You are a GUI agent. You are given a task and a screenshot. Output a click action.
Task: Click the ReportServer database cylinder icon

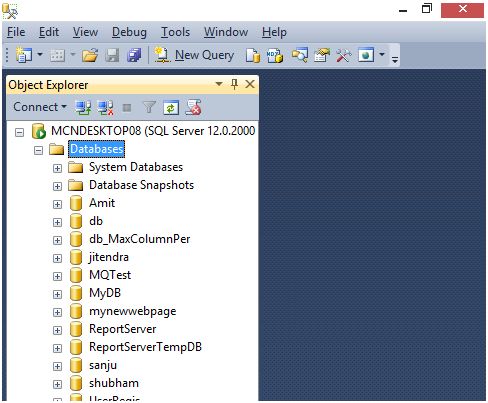coord(76,330)
